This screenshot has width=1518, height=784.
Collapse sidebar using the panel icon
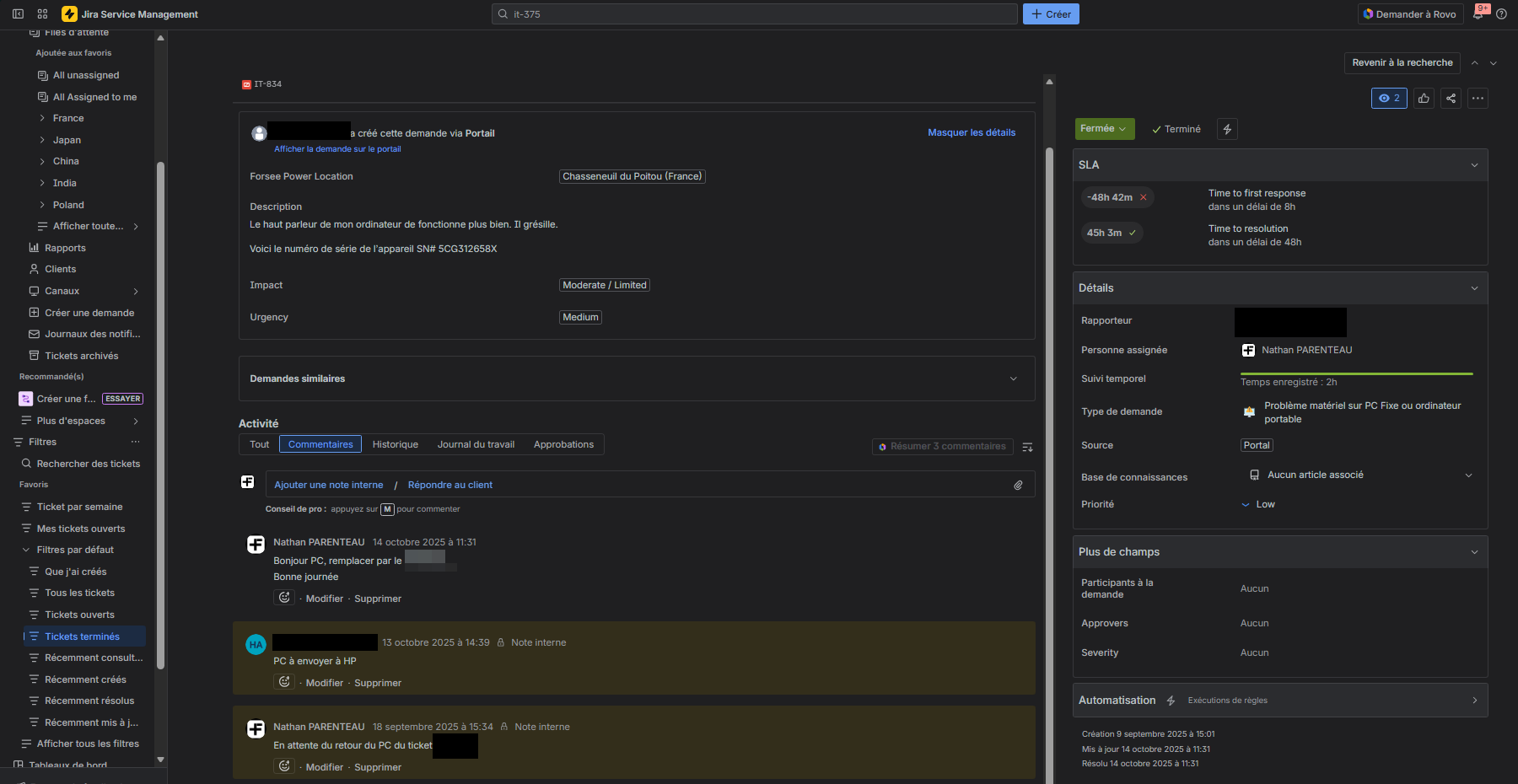[18, 14]
